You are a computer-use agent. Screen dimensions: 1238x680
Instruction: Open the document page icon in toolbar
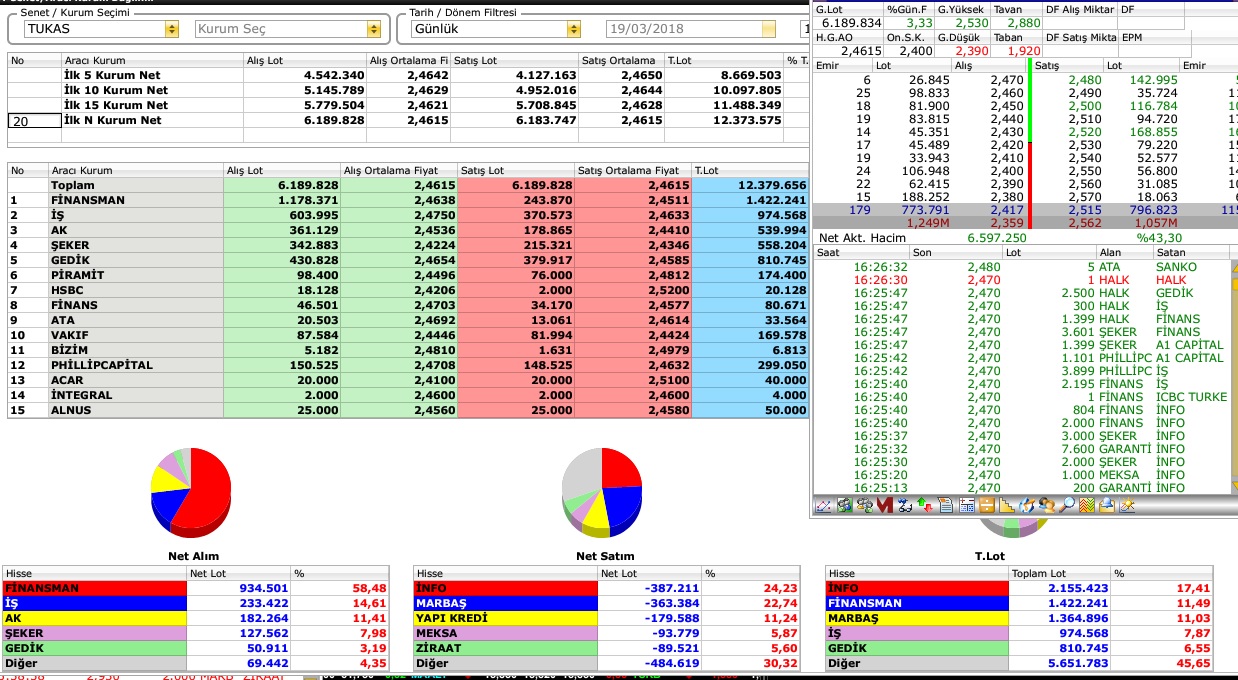click(946, 506)
